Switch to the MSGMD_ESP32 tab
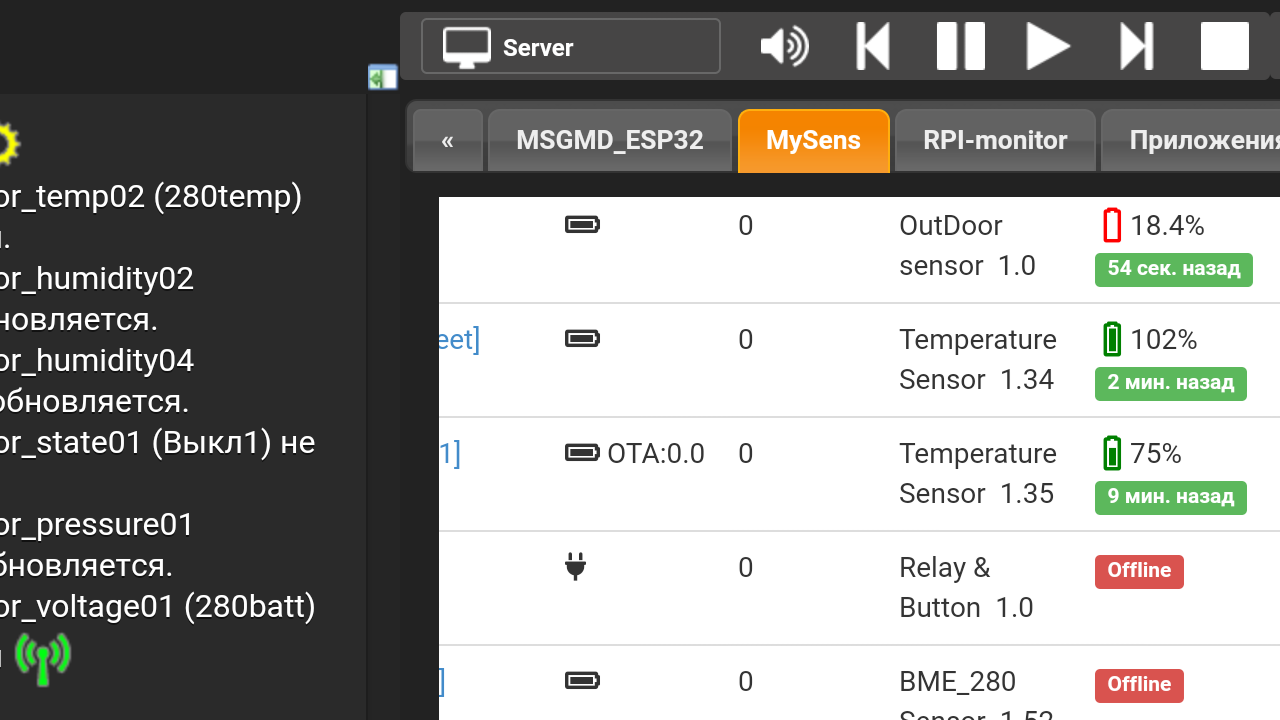This screenshot has width=1280, height=720. (x=609, y=141)
